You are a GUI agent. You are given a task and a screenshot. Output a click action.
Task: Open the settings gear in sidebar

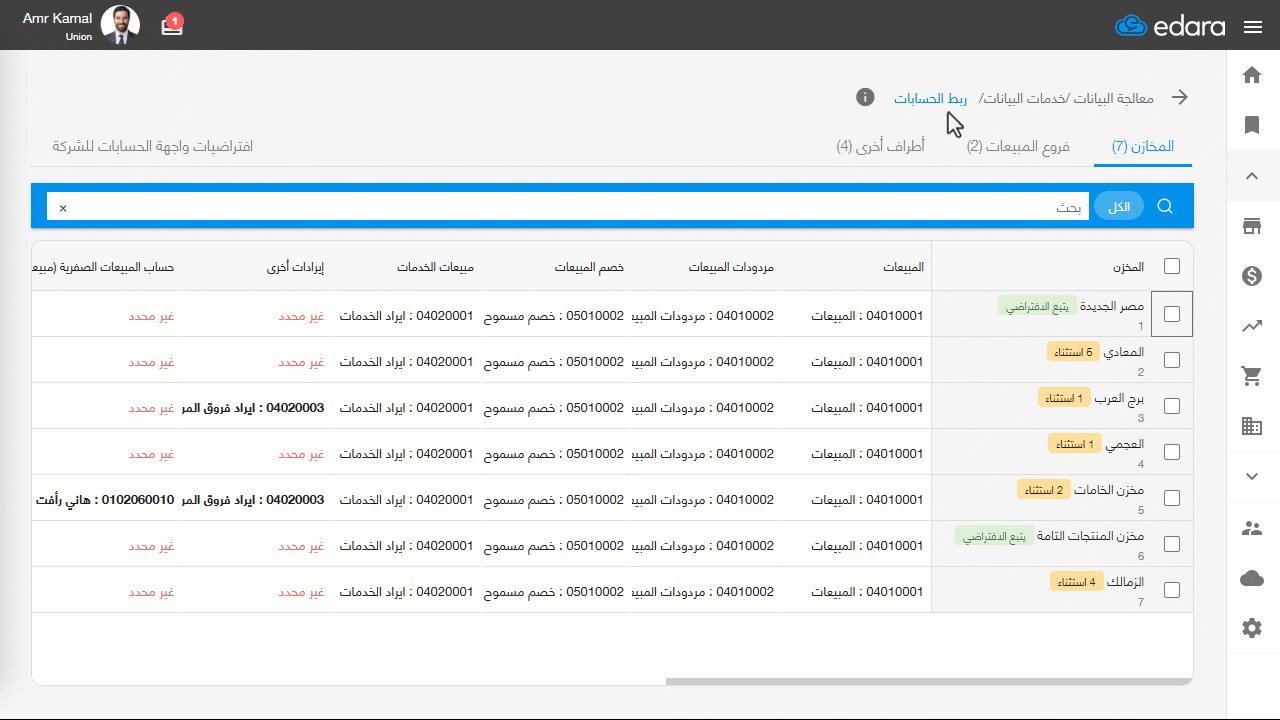point(1252,628)
